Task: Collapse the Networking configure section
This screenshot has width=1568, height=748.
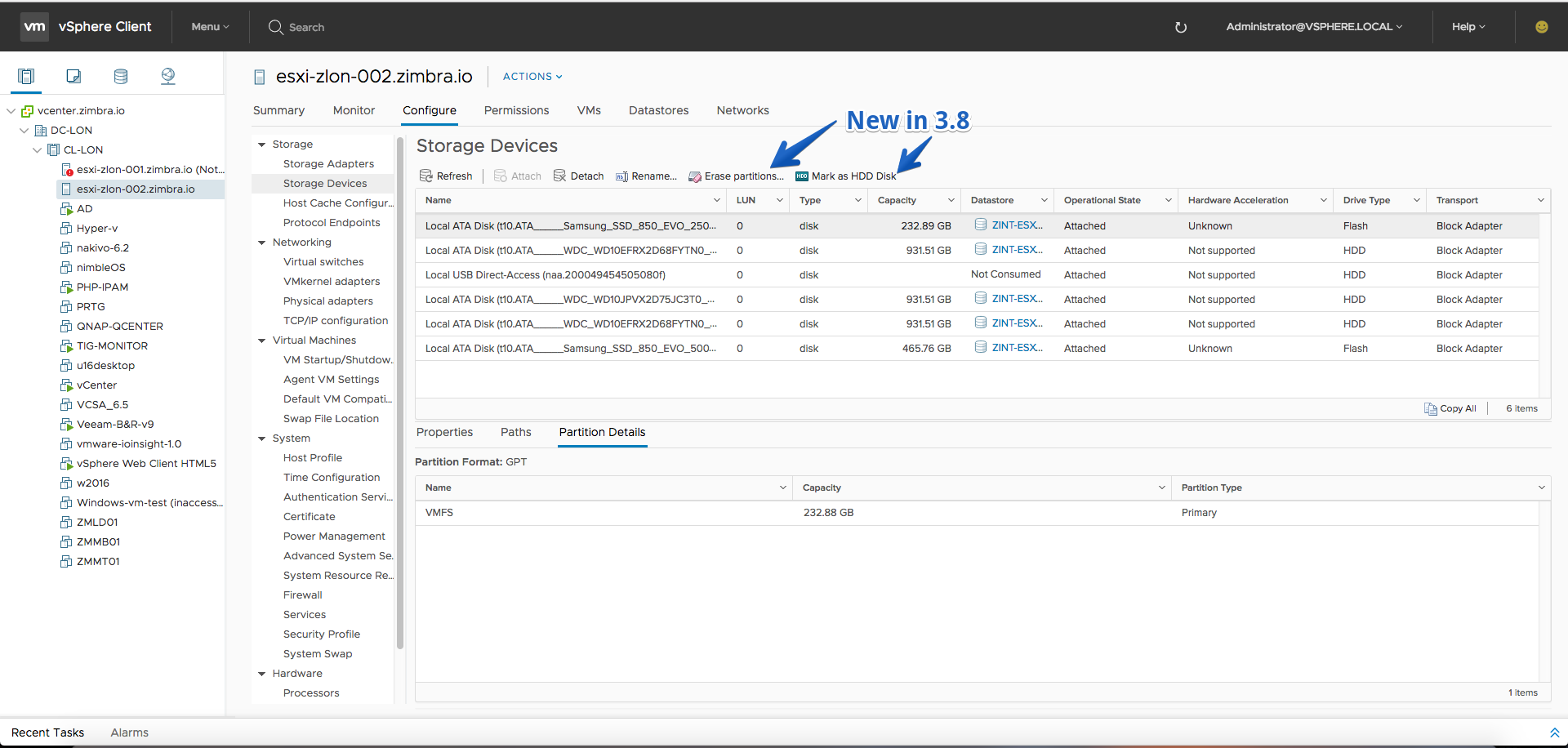Action: click(262, 243)
